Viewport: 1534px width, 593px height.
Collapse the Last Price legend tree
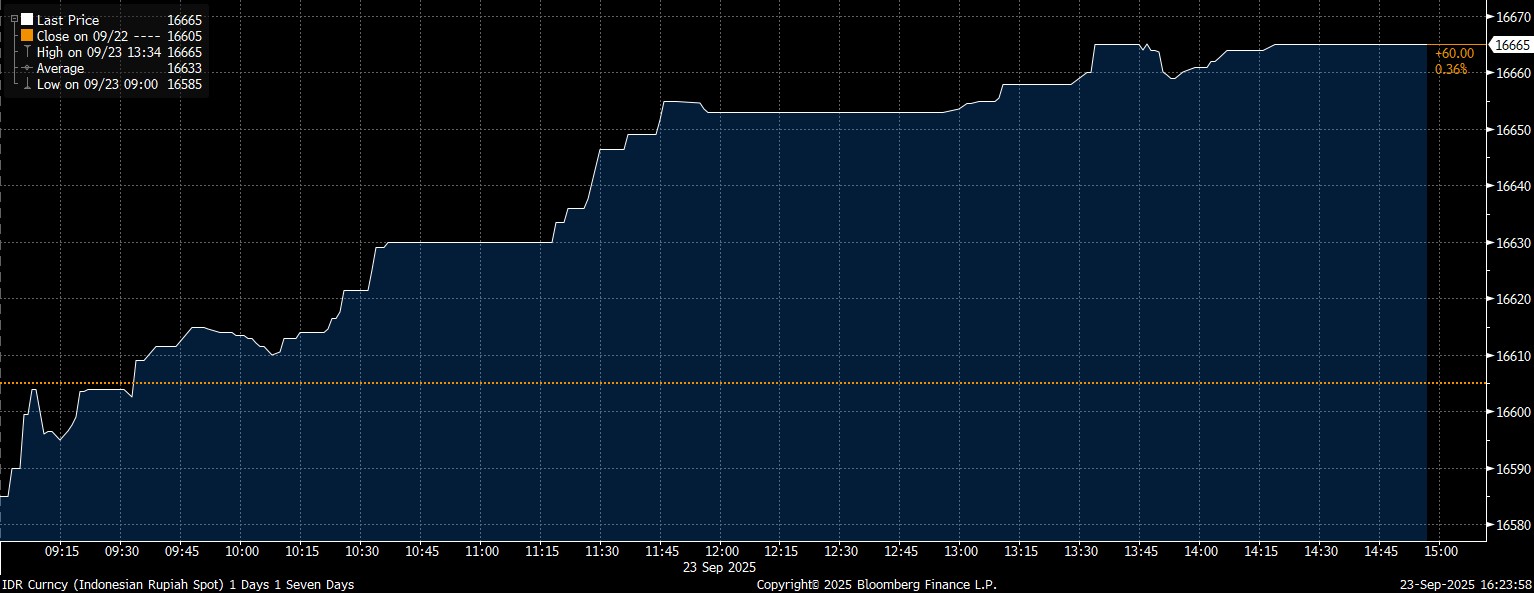pos(13,20)
